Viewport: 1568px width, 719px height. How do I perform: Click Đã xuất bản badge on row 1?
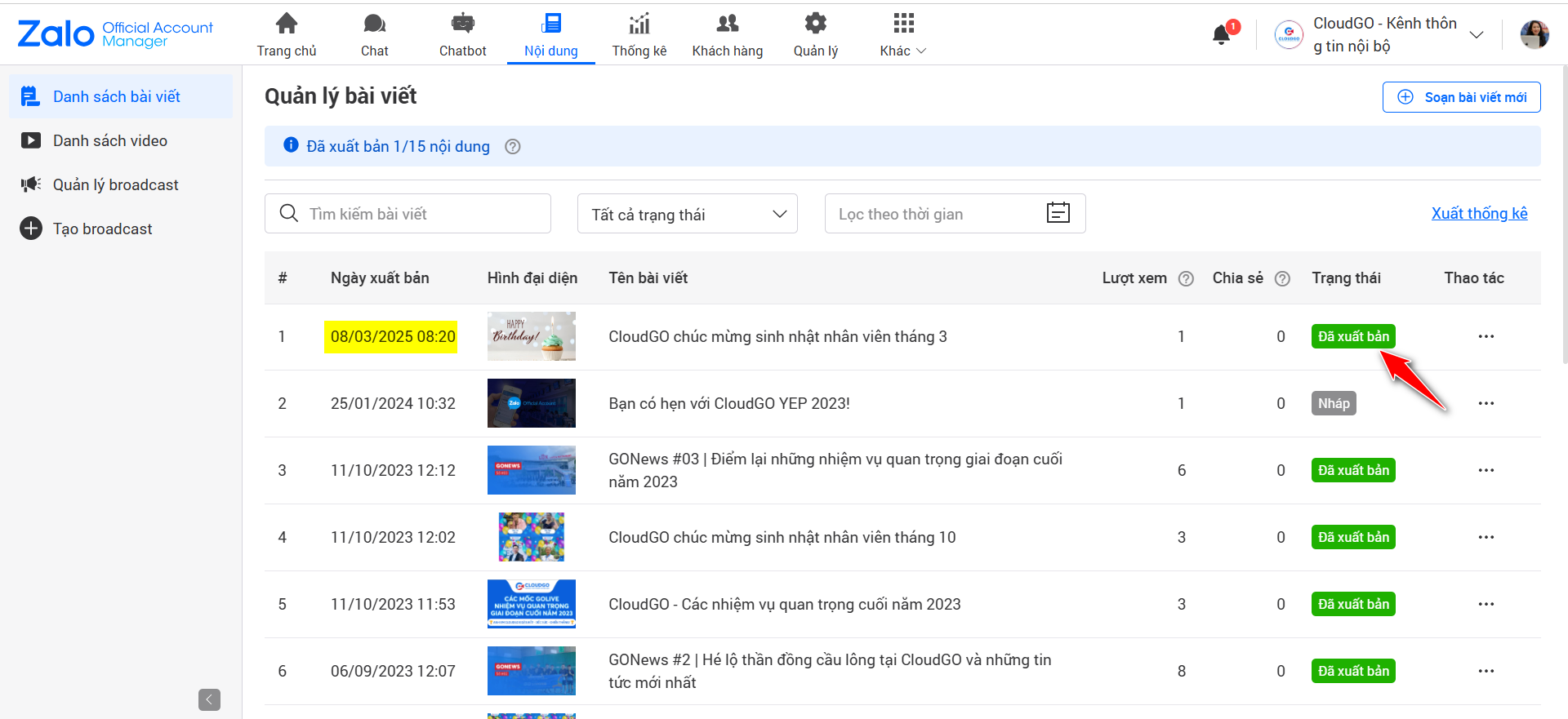pos(1353,336)
